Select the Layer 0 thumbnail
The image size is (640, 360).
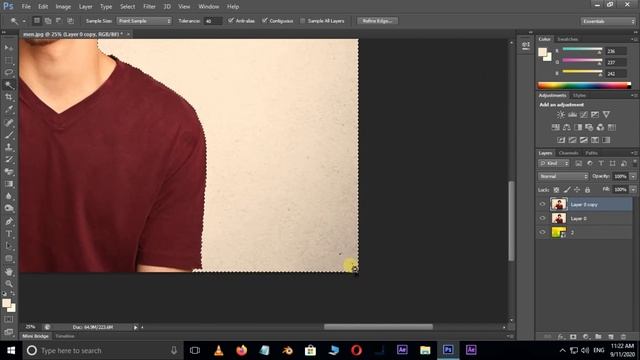(x=559, y=218)
